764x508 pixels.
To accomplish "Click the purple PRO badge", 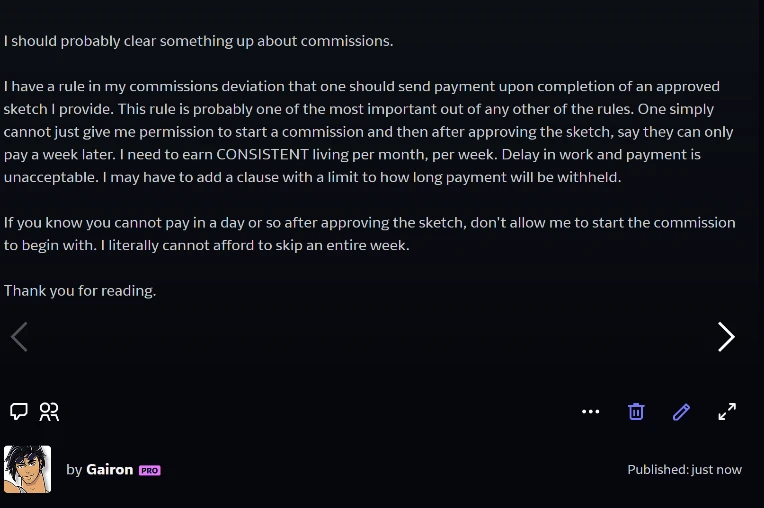I will (150, 470).
